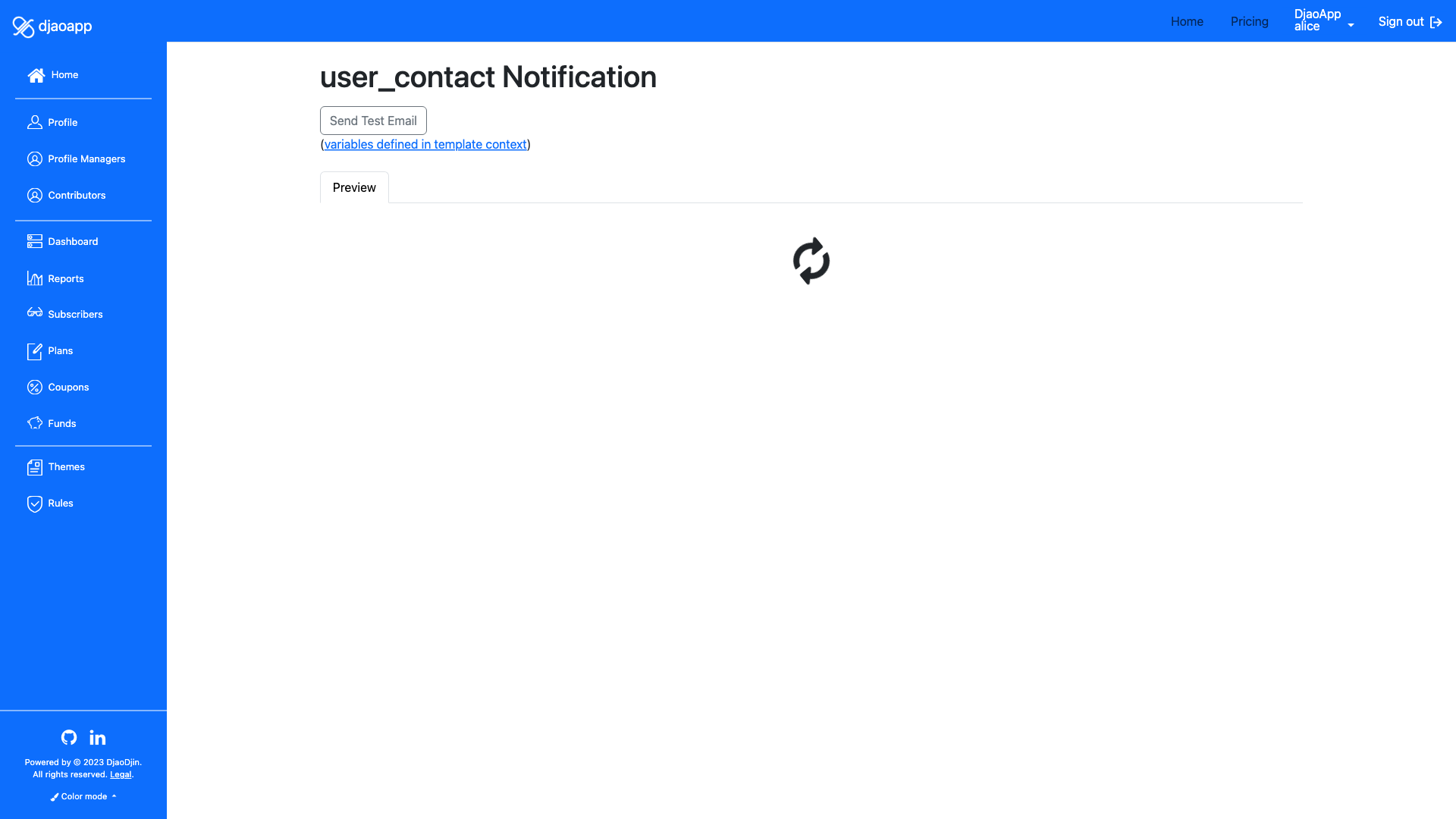Click the Home house icon in sidebar
The height and width of the screenshot is (819, 1456).
coord(36,75)
